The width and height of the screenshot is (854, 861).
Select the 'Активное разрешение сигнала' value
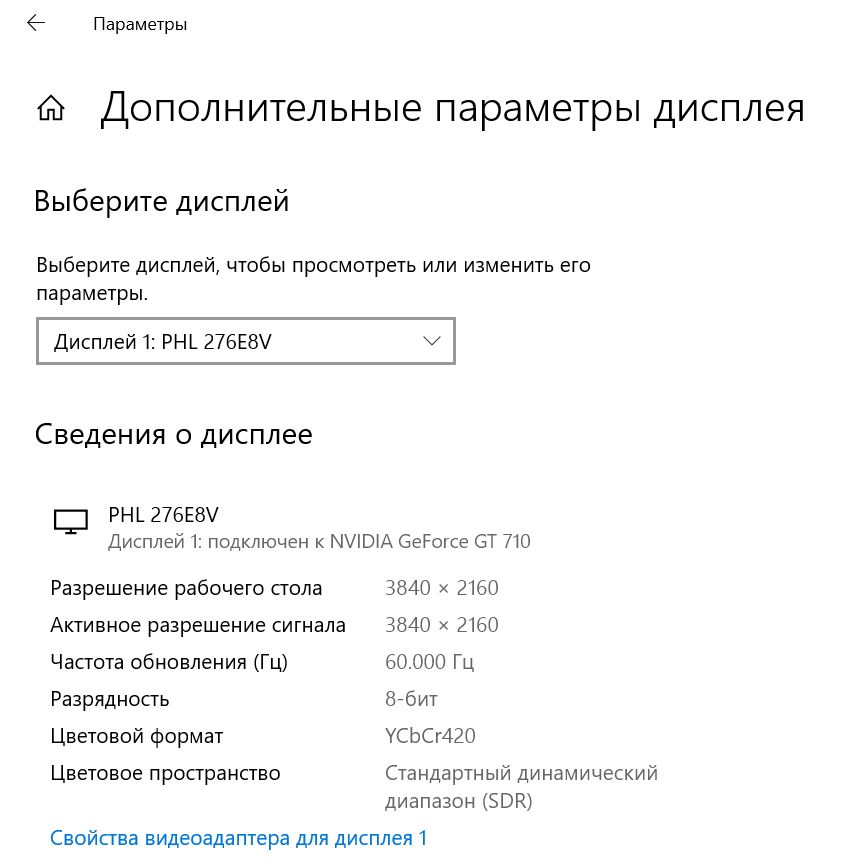(441, 625)
